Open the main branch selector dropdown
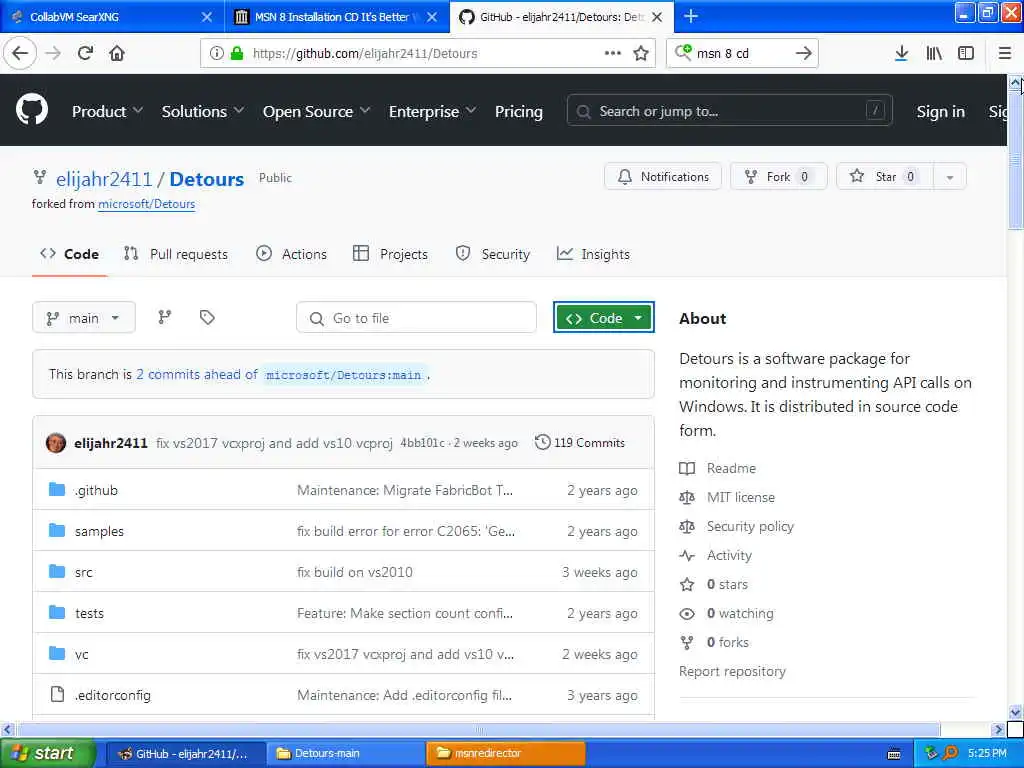 [84, 318]
